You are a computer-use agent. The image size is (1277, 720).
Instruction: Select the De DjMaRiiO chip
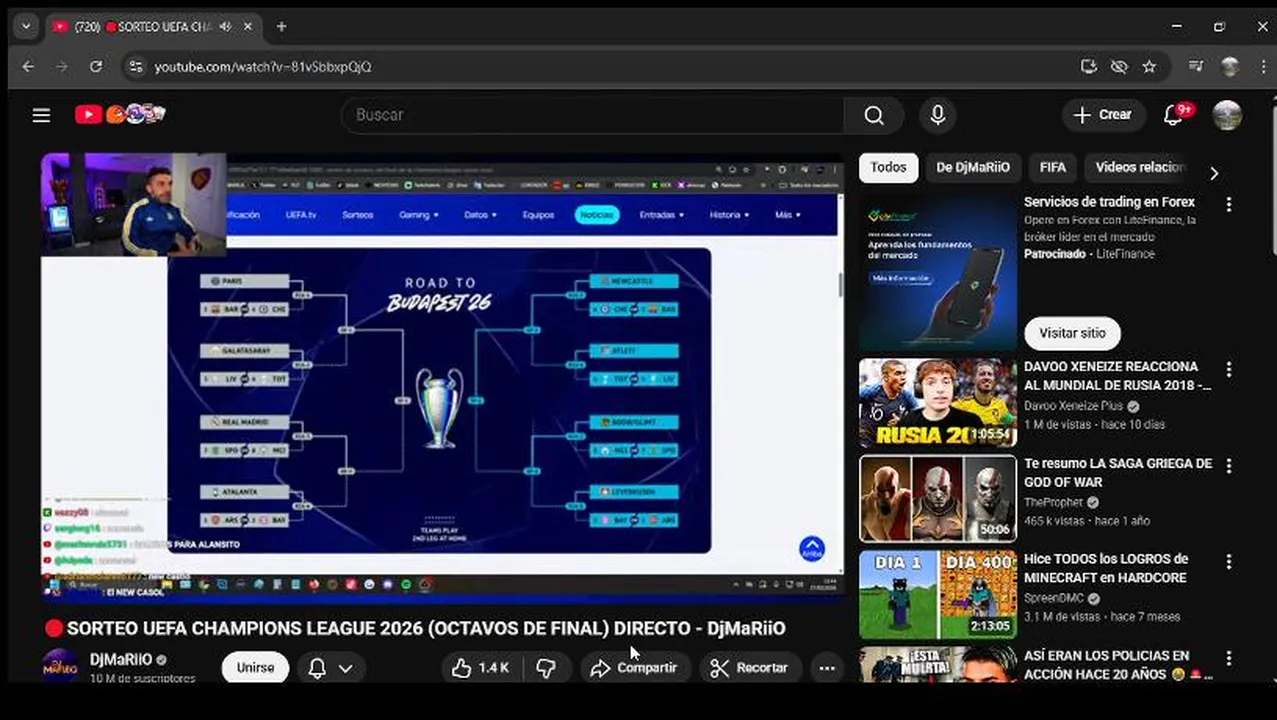(973, 168)
